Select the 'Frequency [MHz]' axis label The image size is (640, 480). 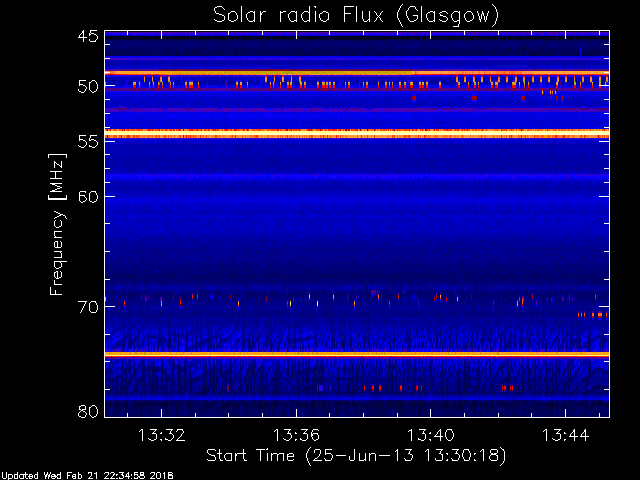(x=57, y=224)
